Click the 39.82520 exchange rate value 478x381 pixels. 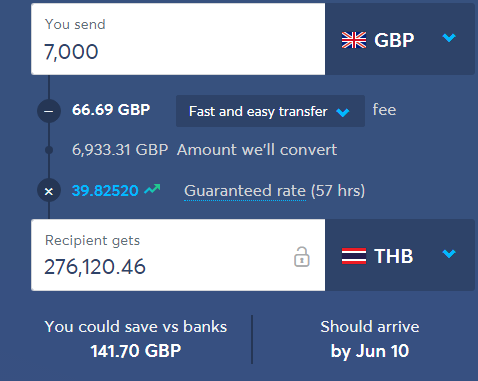pyautogui.click(x=105, y=191)
